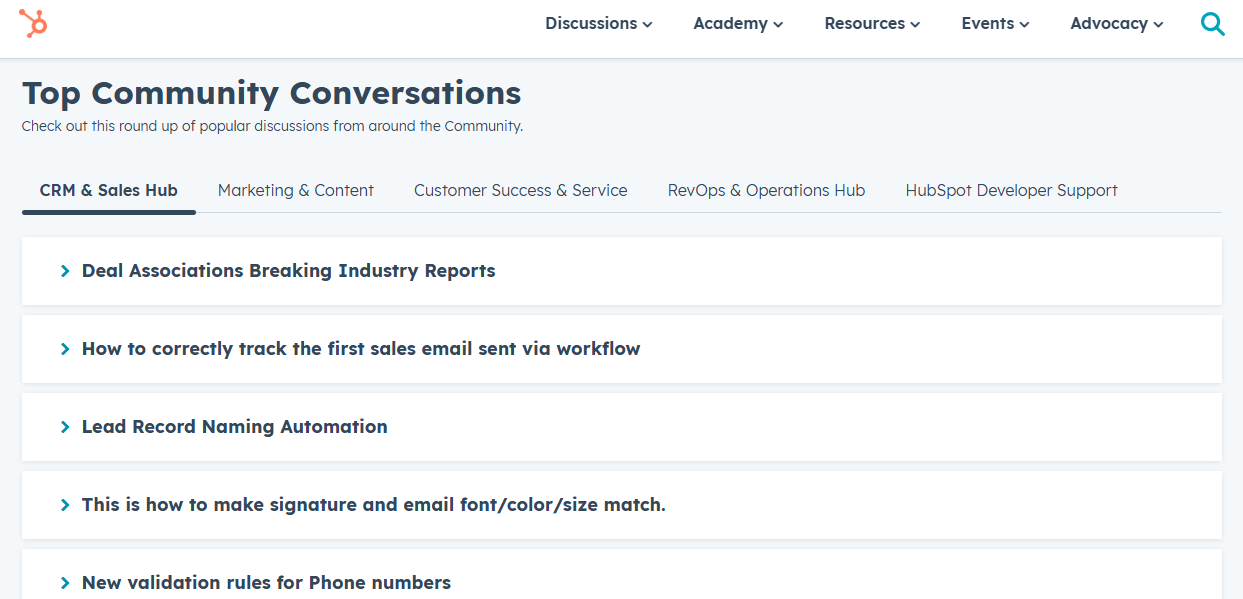
Task: Open the Discussions dropdown menu
Action: (x=598, y=23)
